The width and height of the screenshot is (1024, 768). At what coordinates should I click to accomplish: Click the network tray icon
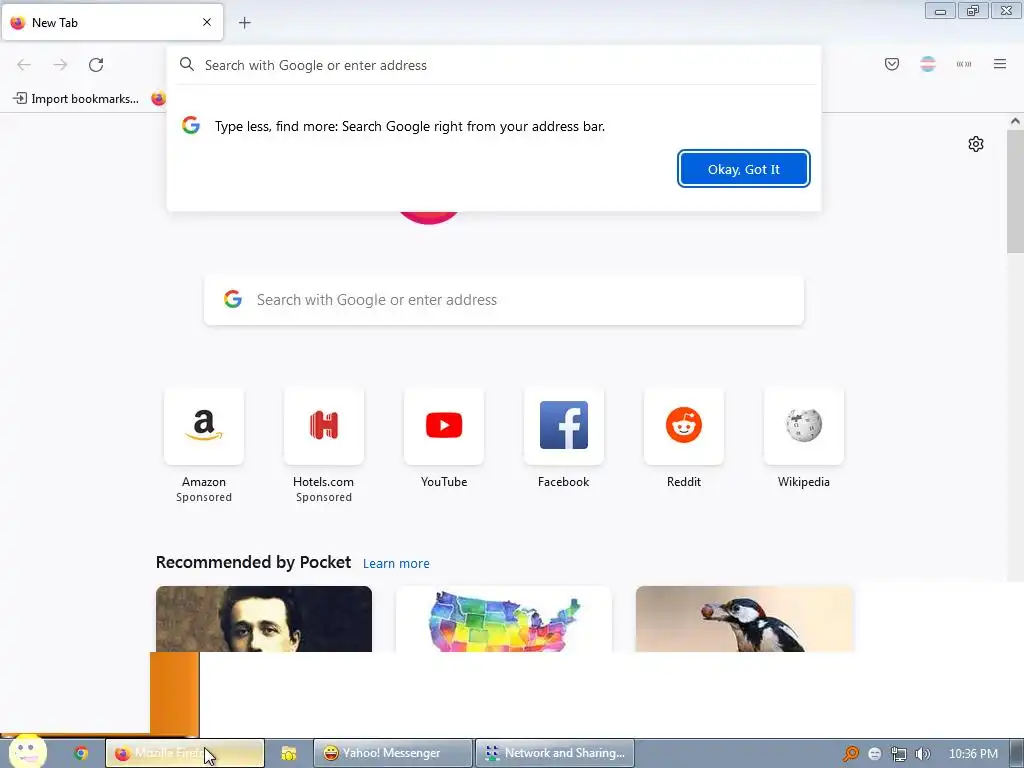[899, 754]
